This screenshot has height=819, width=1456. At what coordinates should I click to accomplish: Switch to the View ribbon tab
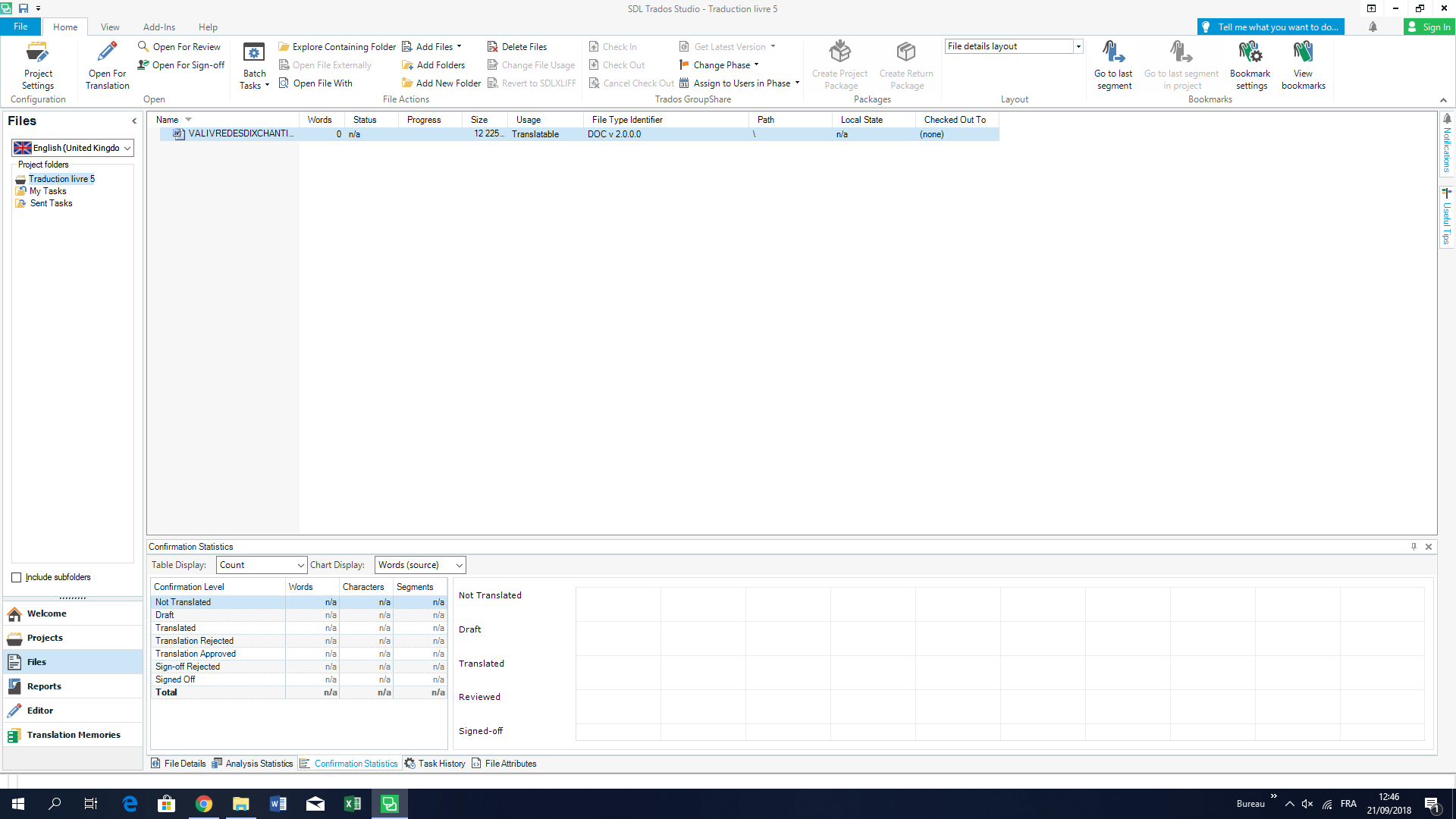coord(110,27)
